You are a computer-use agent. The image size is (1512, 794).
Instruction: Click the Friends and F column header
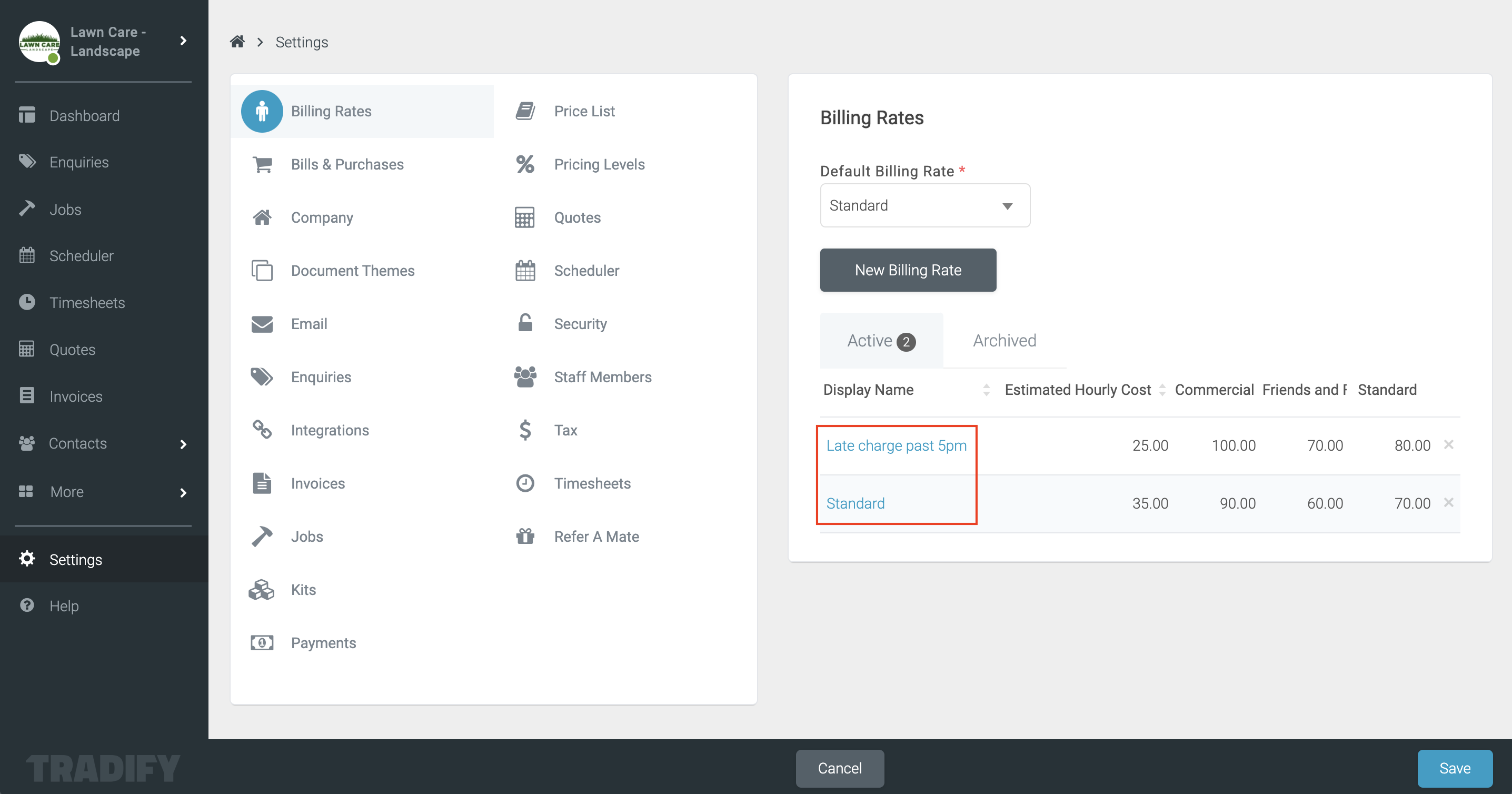[1304, 390]
